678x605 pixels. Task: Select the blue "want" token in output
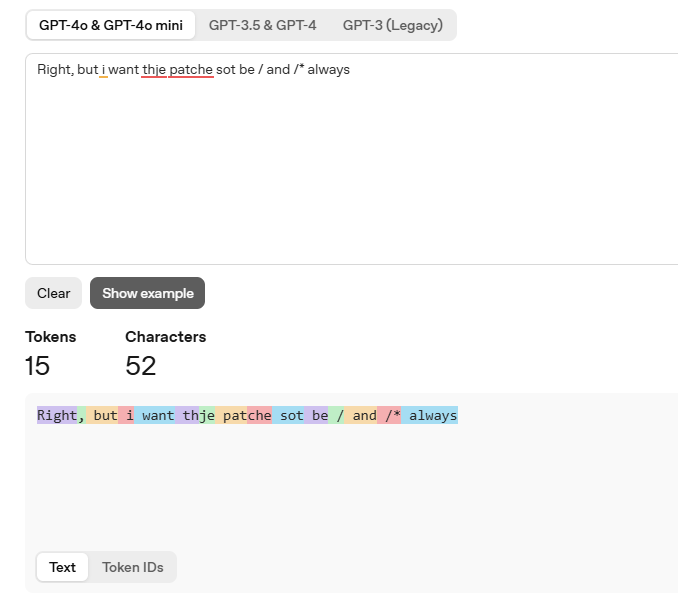coord(156,415)
